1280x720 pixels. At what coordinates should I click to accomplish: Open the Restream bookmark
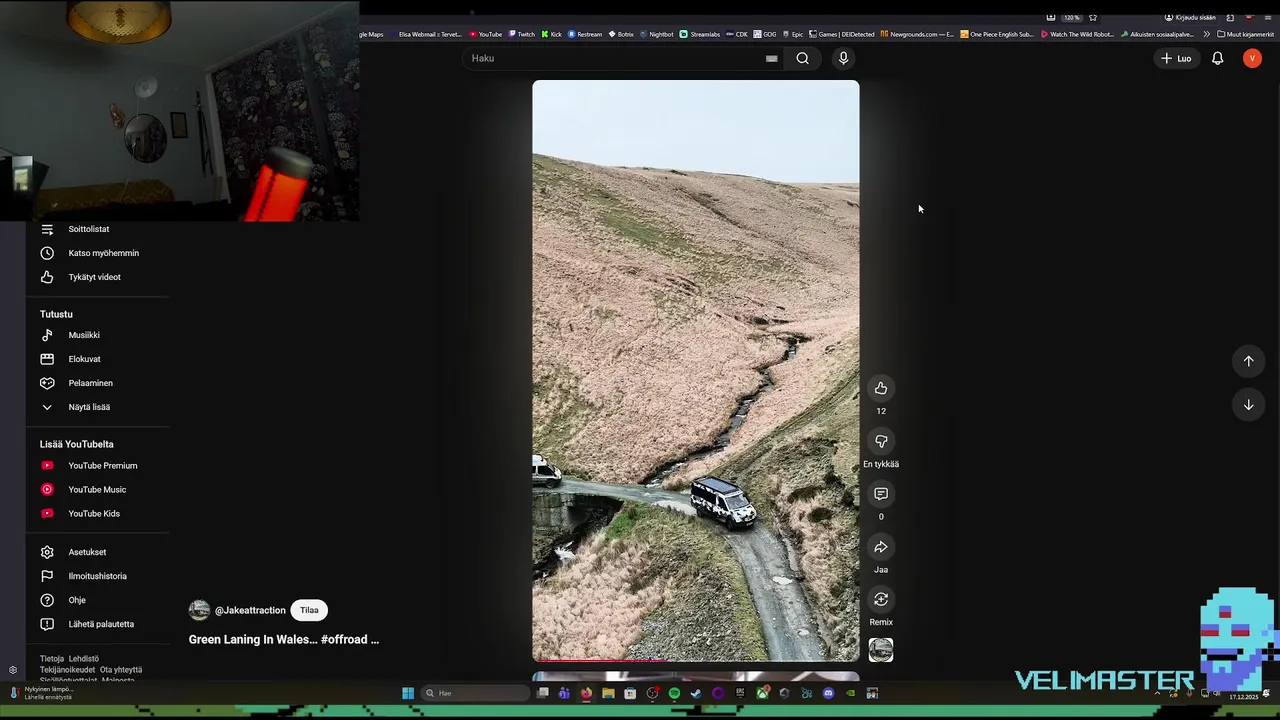[x=585, y=34]
